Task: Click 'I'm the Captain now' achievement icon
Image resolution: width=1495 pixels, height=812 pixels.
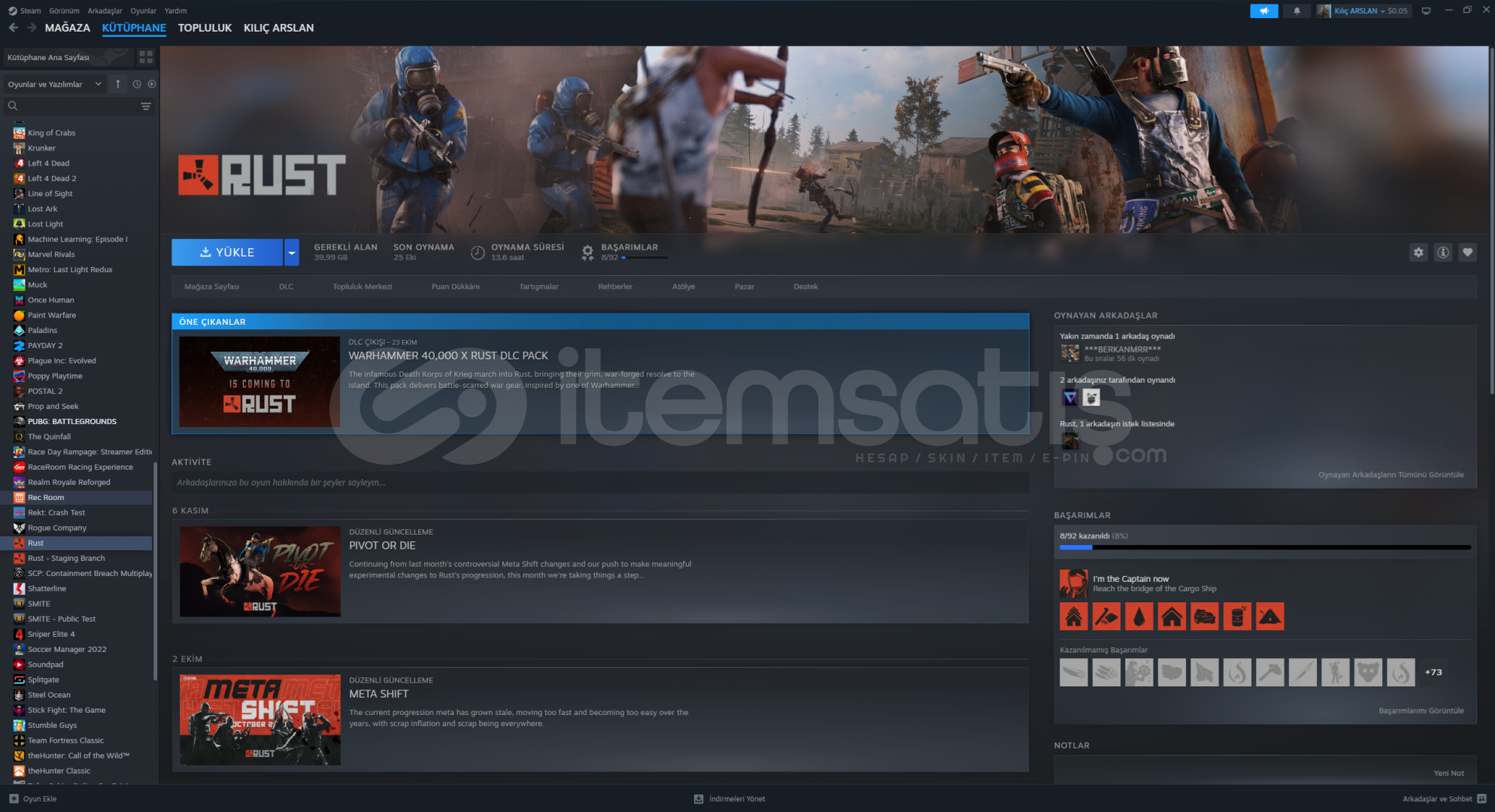Action: pos(1073,583)
